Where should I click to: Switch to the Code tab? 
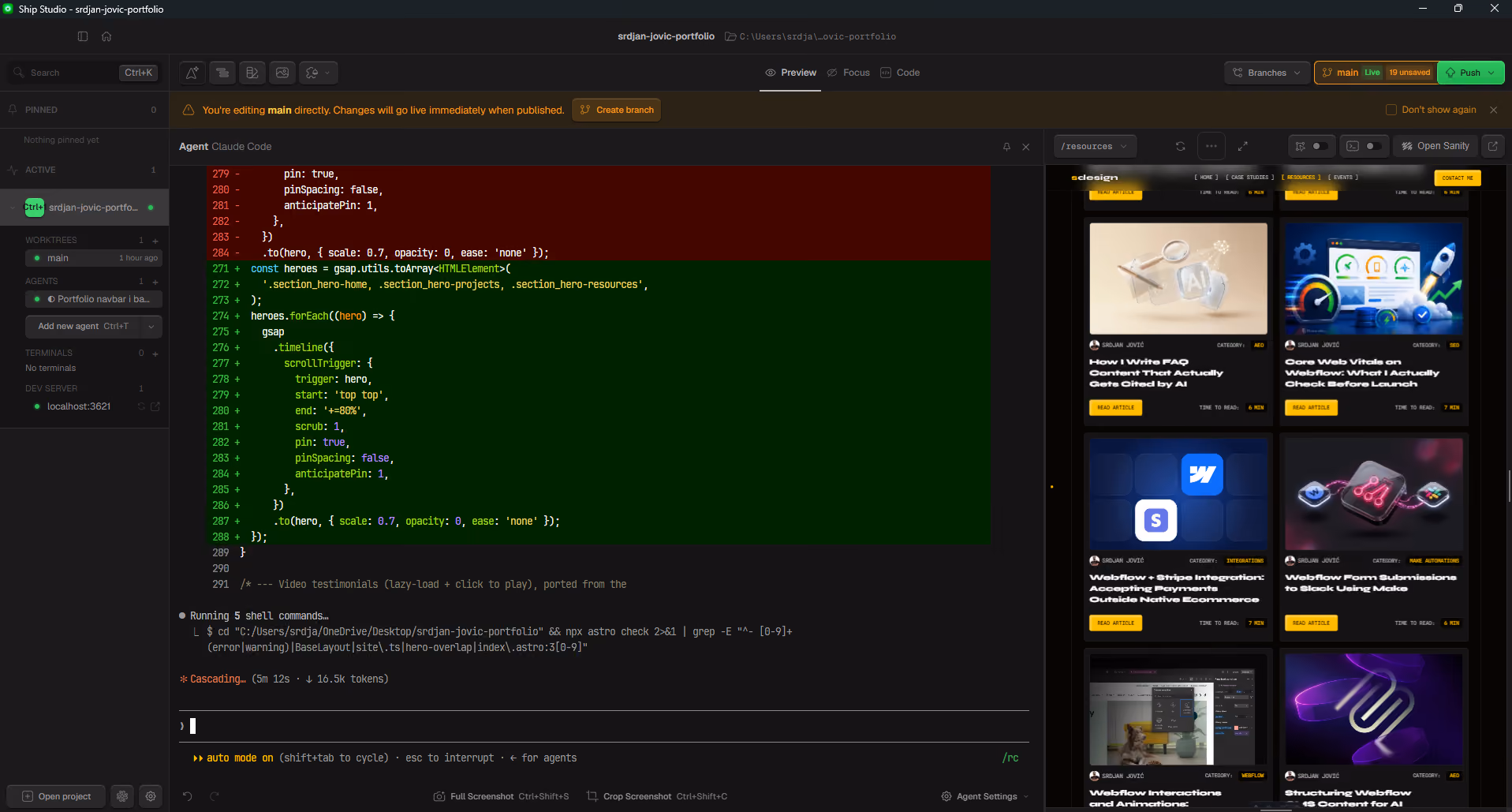click(x=900, y=73)
